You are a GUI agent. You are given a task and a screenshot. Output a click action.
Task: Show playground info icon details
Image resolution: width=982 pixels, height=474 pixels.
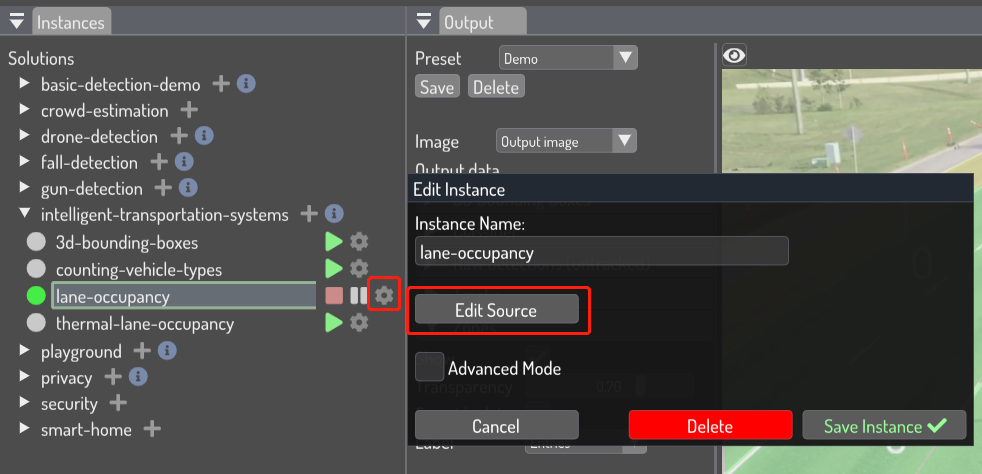point(167,351)
